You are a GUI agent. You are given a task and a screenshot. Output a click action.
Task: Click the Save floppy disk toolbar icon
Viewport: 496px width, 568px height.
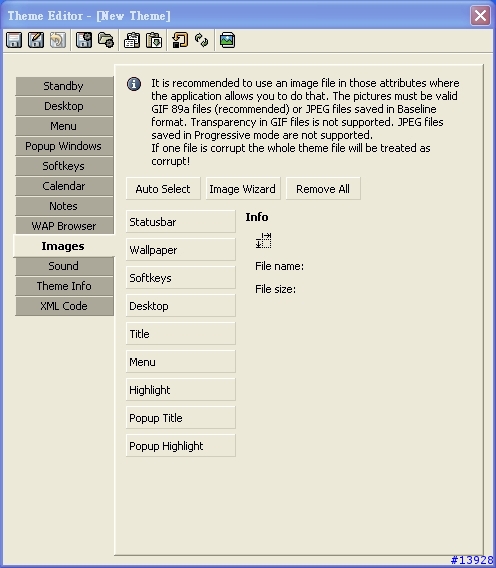click(14, 40)
